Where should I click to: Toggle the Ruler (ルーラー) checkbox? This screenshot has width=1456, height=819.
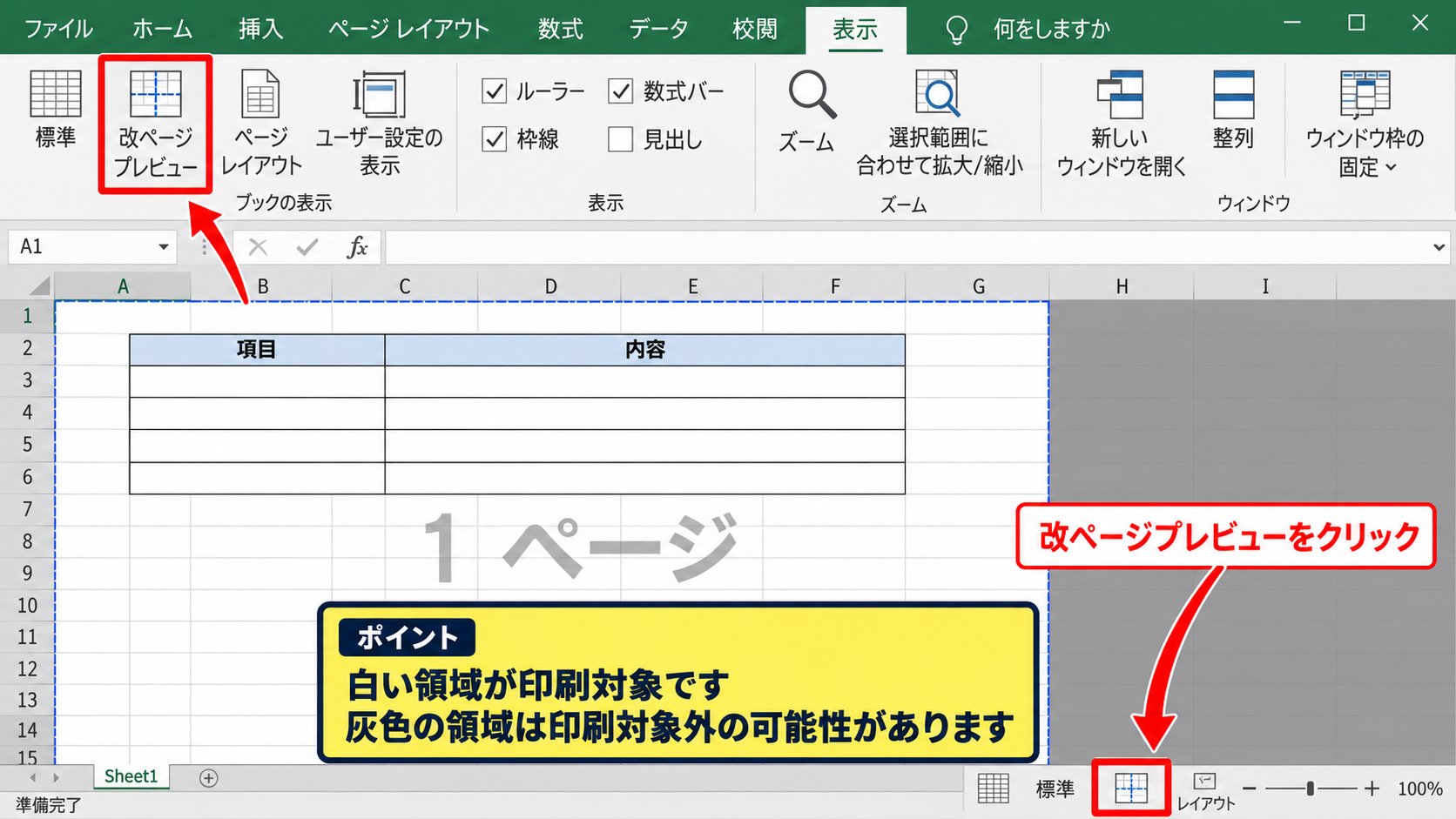point(495,91)
